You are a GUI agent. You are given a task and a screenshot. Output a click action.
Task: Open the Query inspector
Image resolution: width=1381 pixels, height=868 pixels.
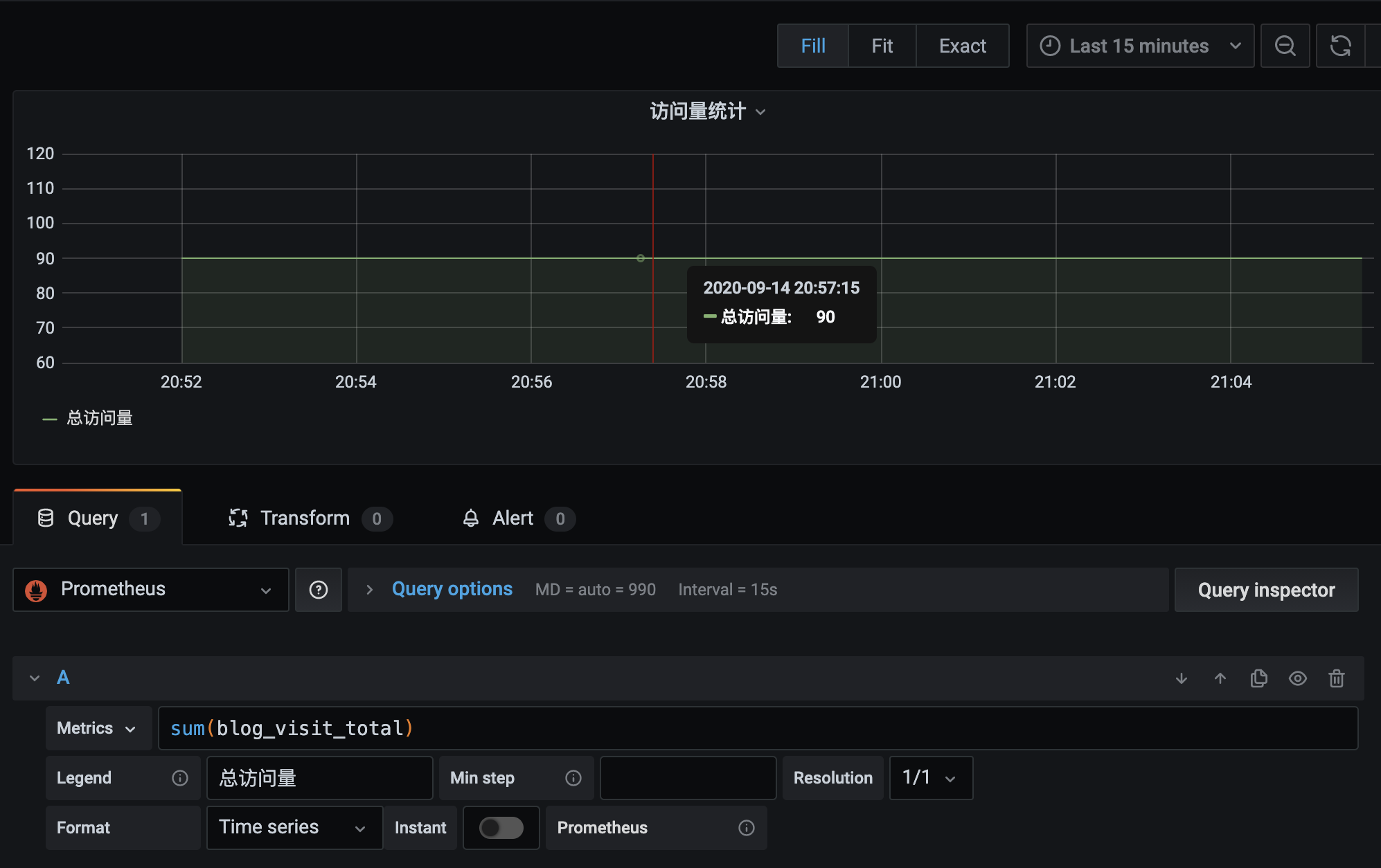(x=1266, y=590)
